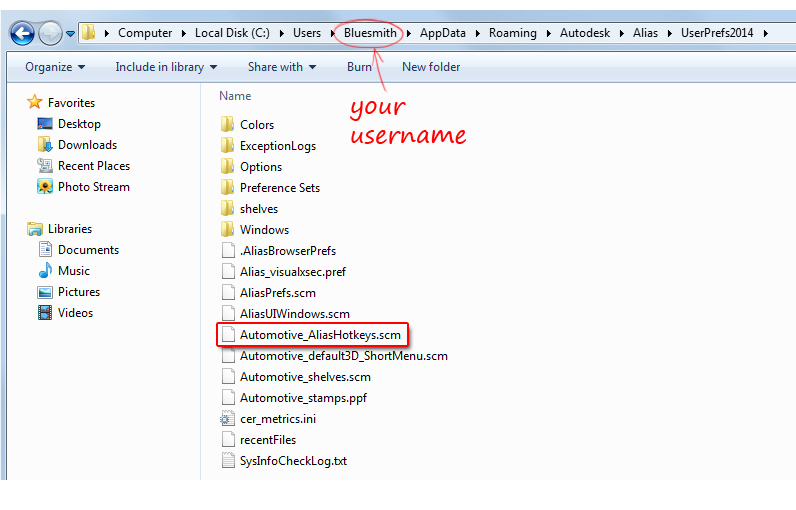Viewport: 796px width, 510px height.
Task: Select UserPrefs2014 breadcrumb in address bar
Action: click(x=717, y=33)
